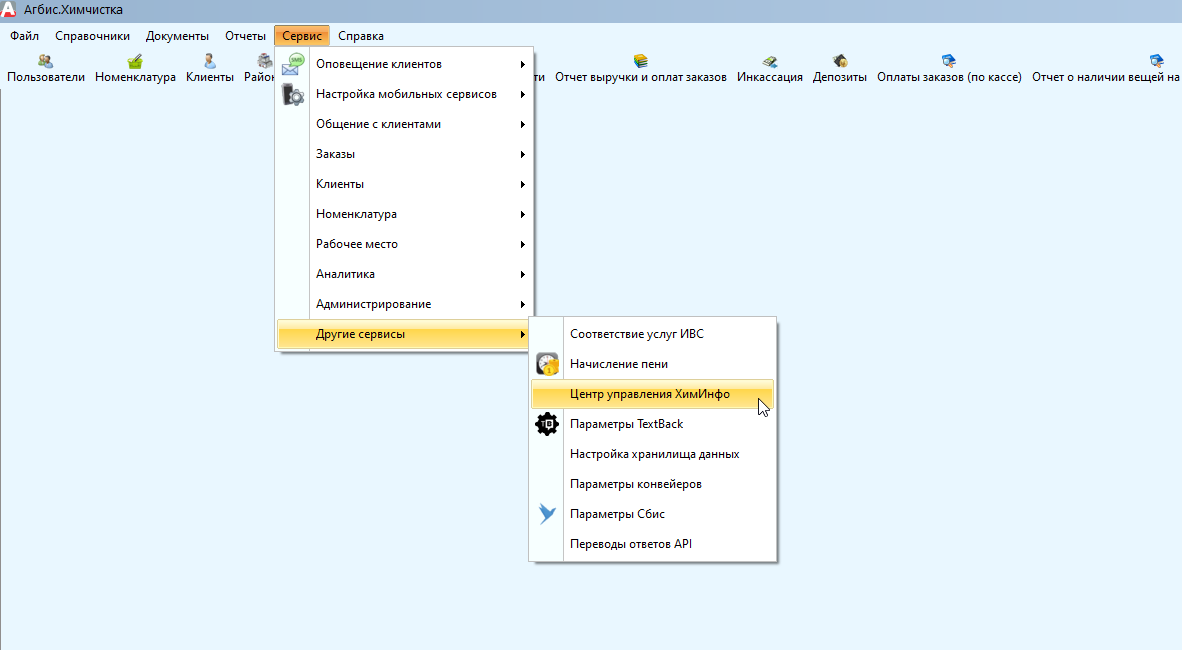Click the Параметры TextBack gear icon
The height and width of the screenshot is (650, 1182).
point(547,424)
